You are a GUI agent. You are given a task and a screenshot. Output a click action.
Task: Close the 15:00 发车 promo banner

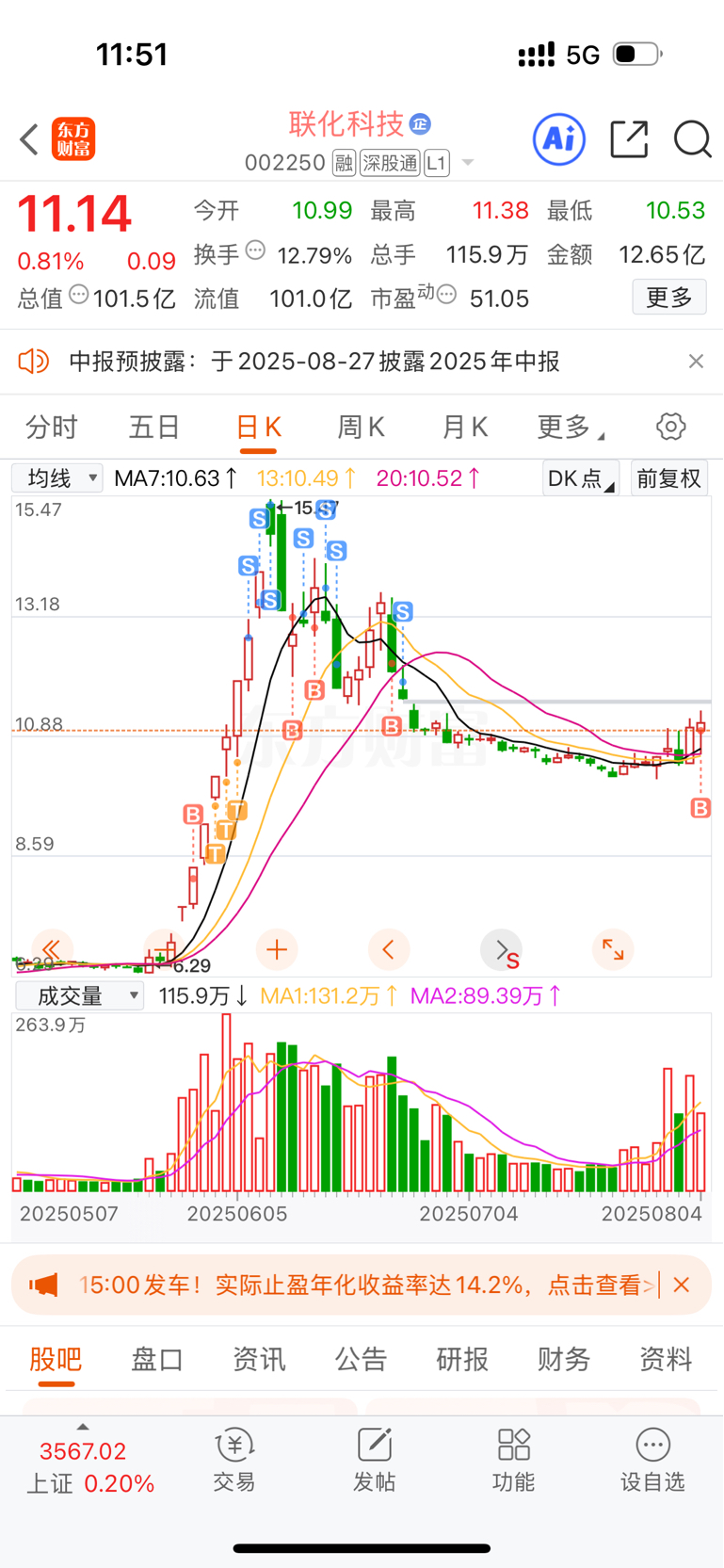click(683, 1285)
